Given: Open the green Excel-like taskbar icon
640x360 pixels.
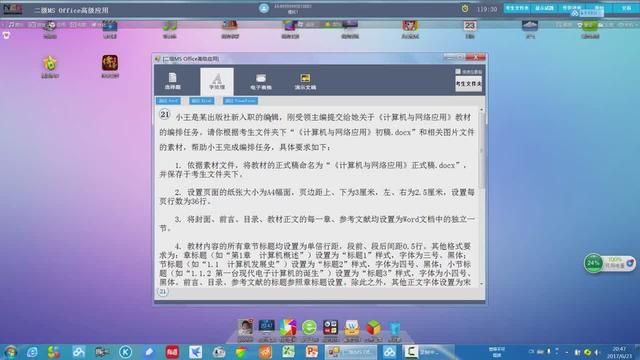Looking at the screenshot, I should [x=288, y=351].
